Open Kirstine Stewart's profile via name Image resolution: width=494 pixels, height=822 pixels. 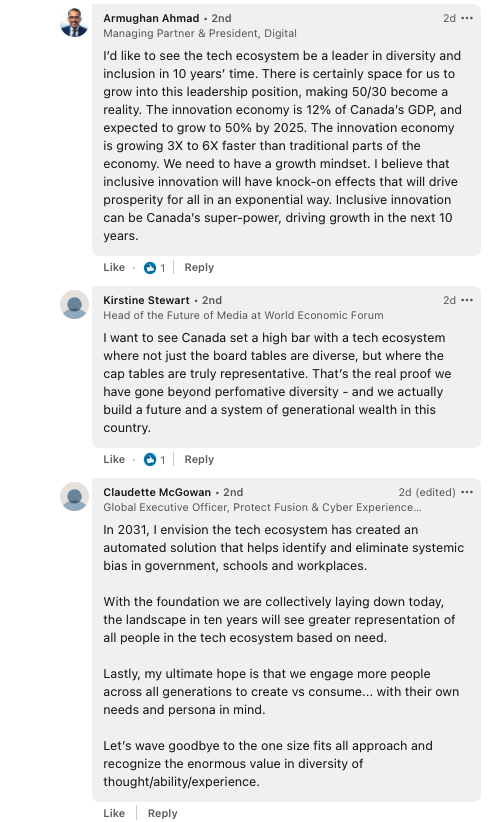146,300
